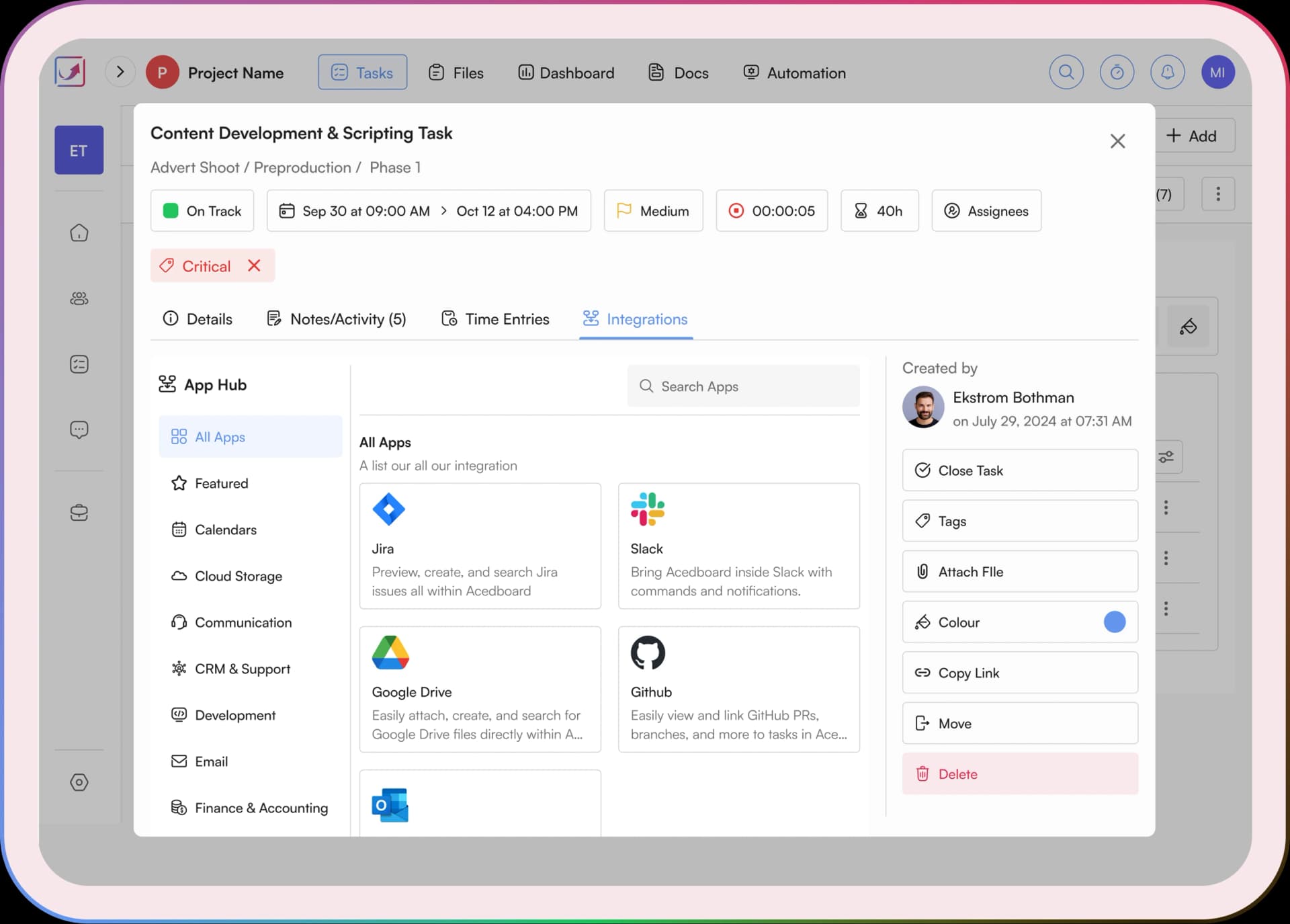Open the Automation tab
Viewport: 1290px width, 924px height.
pos(794,73)
